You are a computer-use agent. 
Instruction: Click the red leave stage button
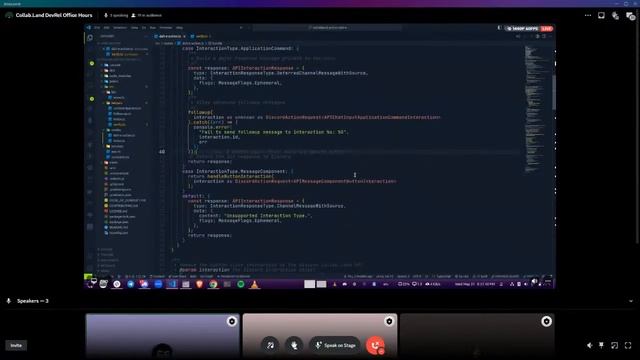pos(375,345)
